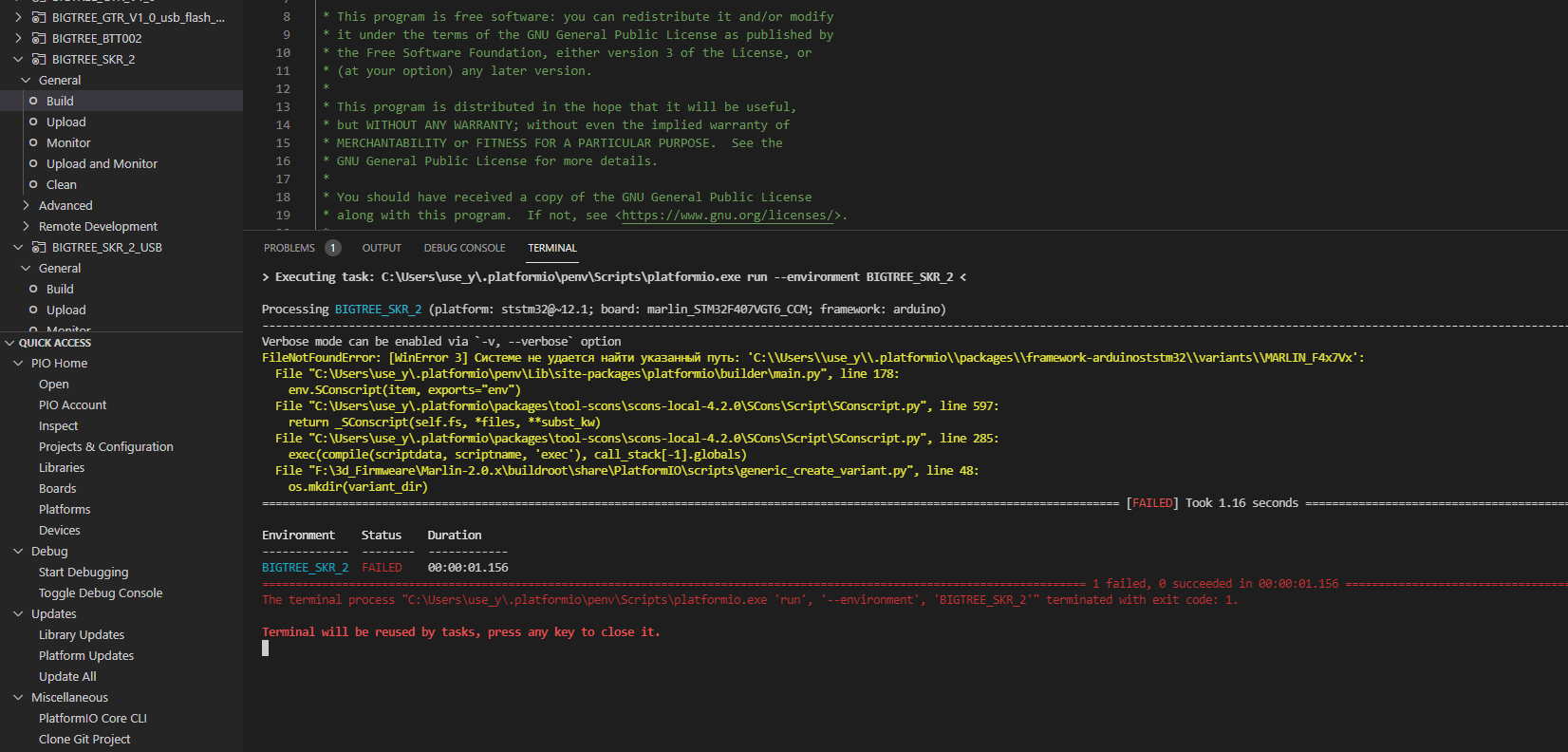1568x752 pixels.
Task: Click editor line number 13
Action: coord(283,107)
